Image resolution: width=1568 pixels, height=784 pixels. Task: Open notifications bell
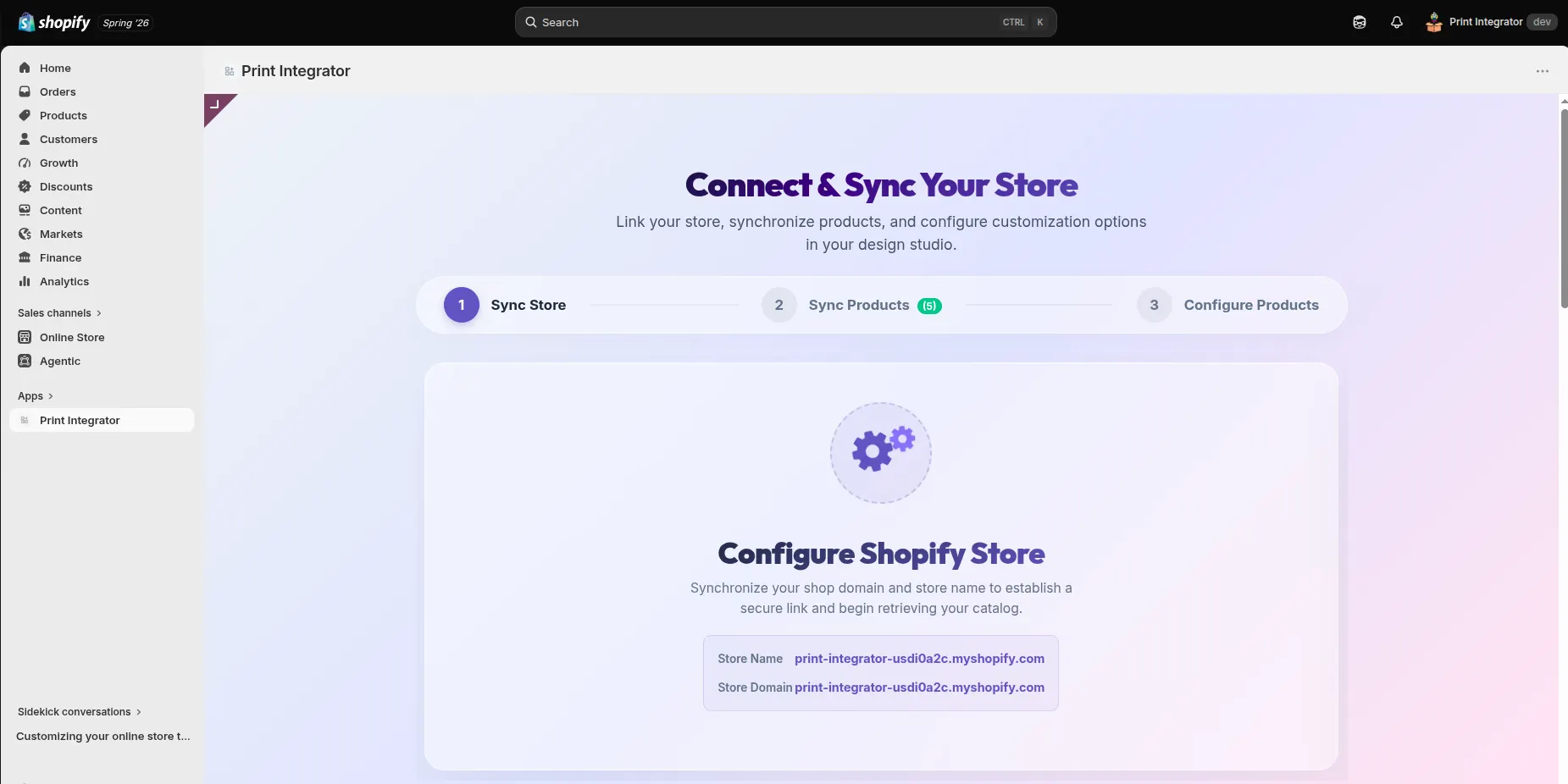(1397, 22)
